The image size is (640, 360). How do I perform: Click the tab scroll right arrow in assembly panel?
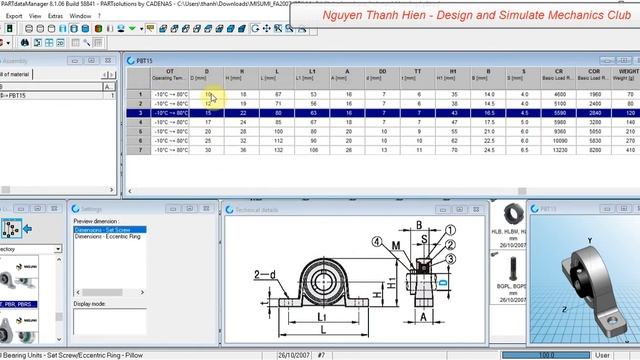coord(111,75)
